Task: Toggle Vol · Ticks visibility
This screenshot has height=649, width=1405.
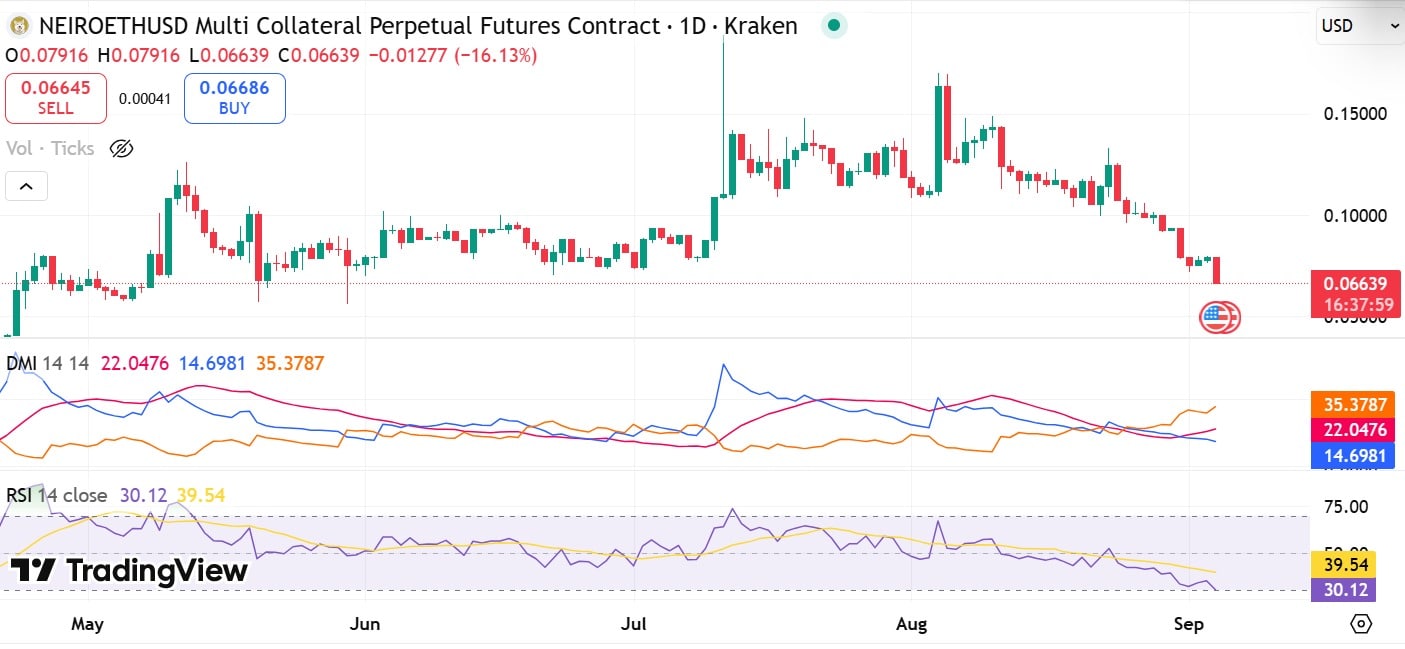Action: 50,148
